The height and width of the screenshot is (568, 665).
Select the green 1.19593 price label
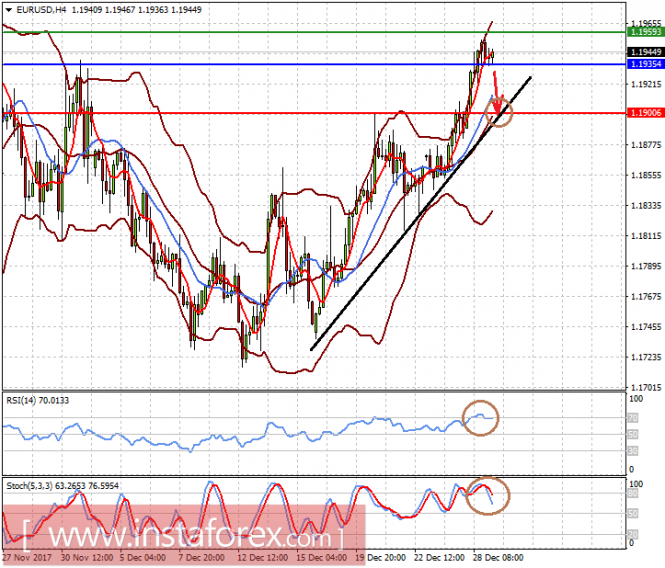tap(642, 33)
